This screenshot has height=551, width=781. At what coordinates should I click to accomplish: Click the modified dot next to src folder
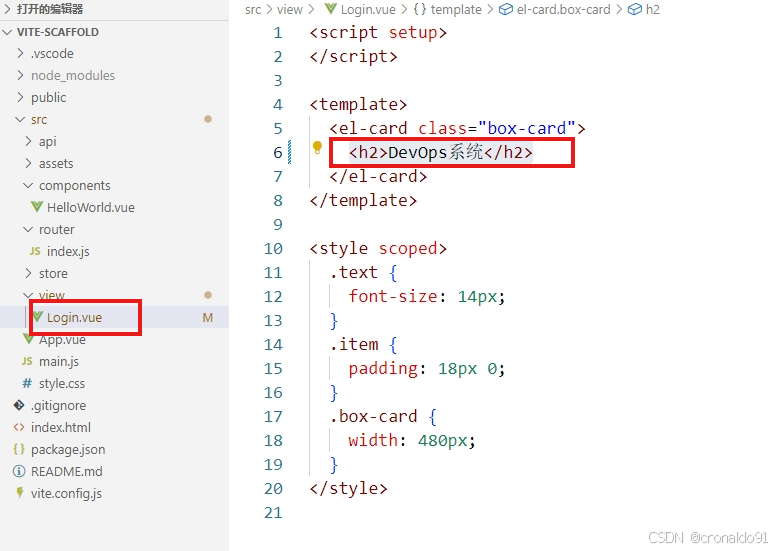208,119
